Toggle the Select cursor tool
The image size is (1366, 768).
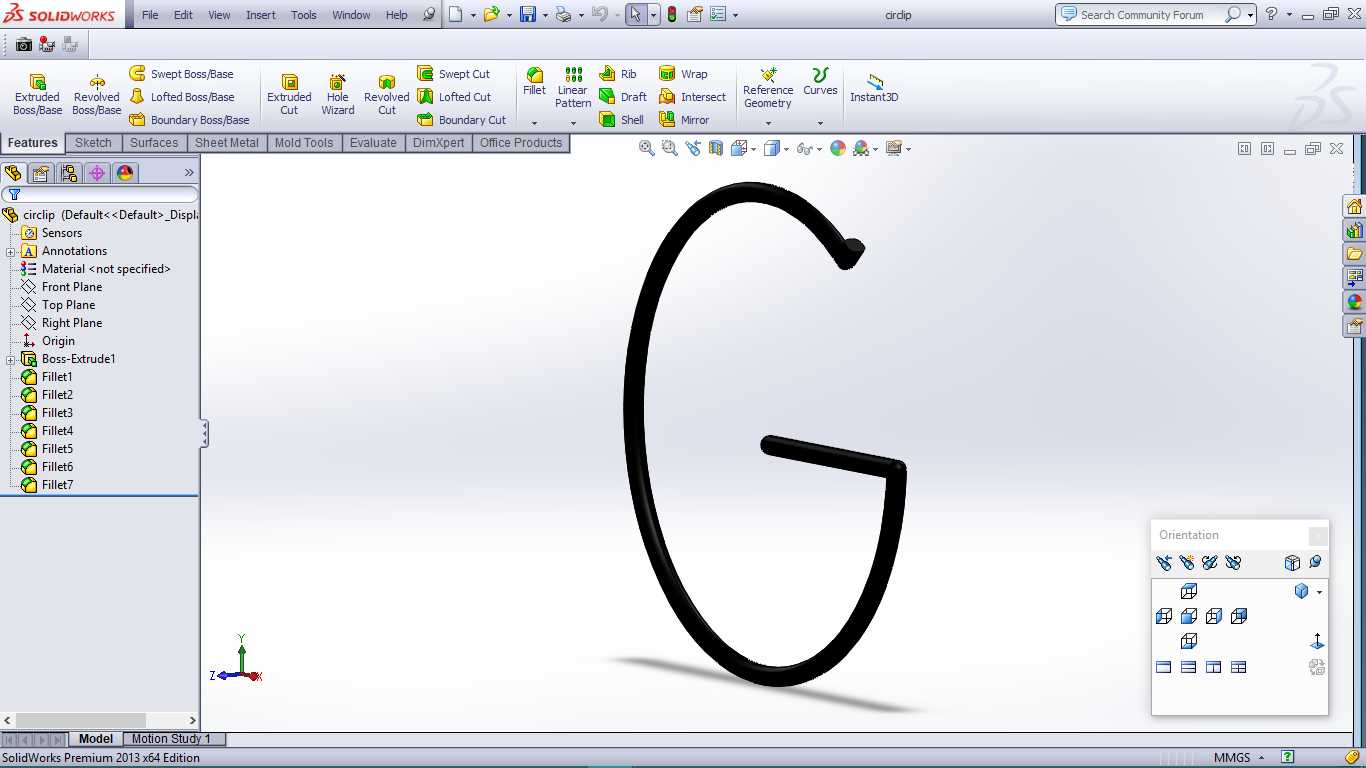636,15
